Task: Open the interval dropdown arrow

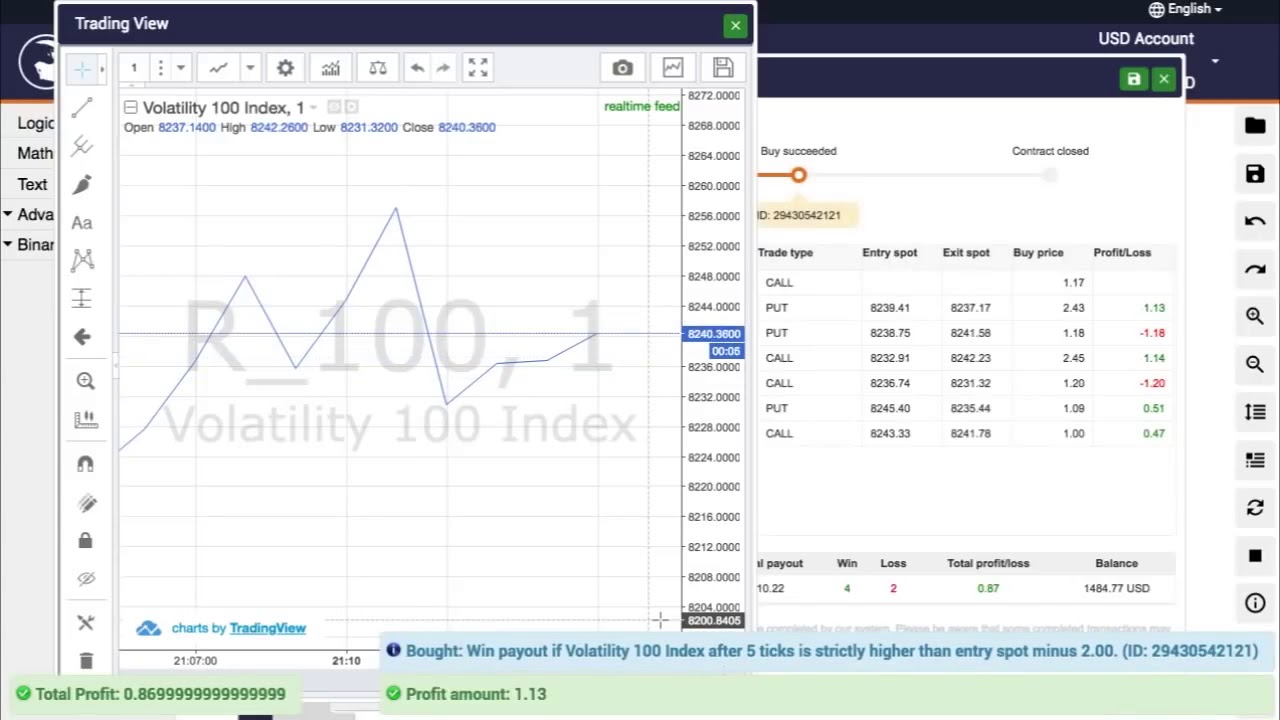Action: (x=181, y=68)
